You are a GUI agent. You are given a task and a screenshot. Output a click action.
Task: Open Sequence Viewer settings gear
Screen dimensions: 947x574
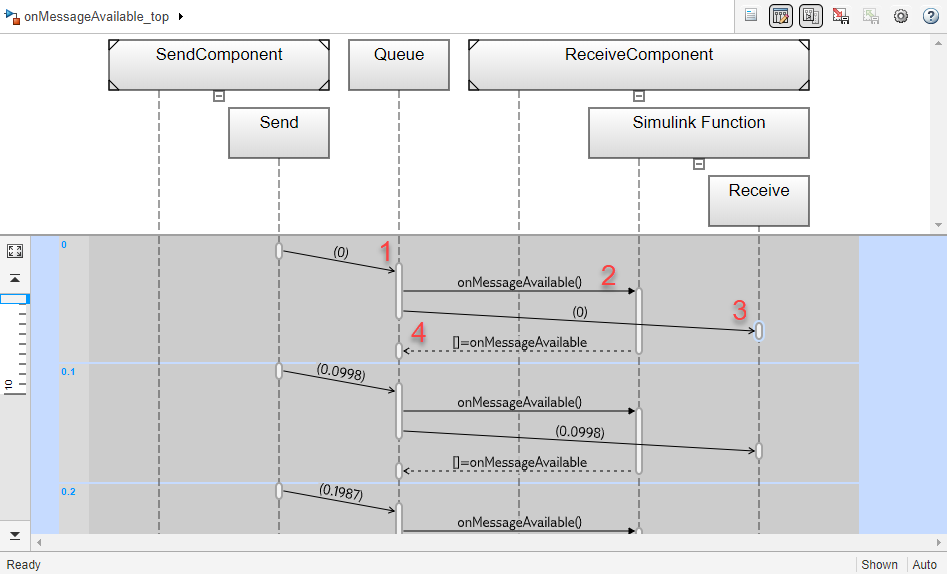click(x=900, y=16)
